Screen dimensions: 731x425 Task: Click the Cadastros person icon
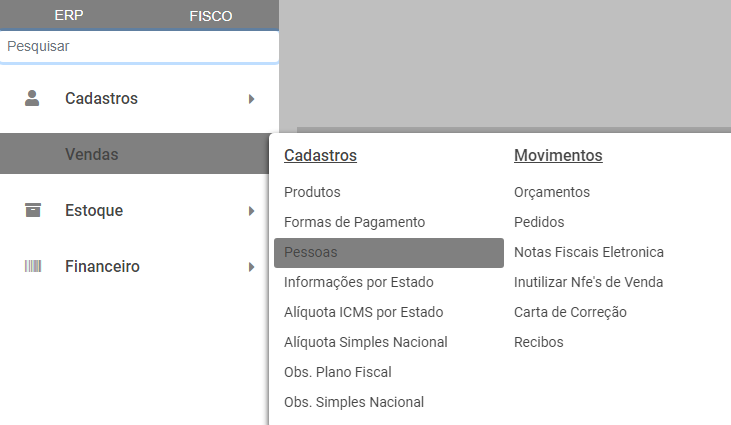click(33, 98)
